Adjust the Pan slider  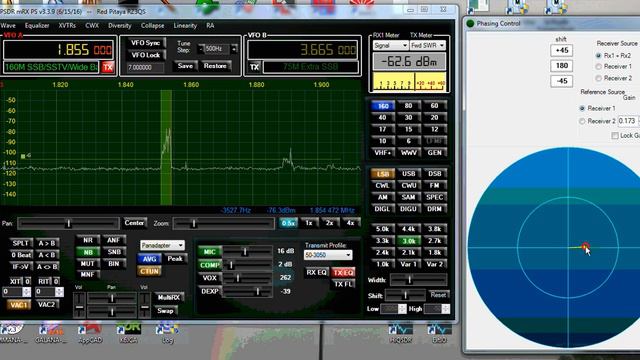(68, 223)
